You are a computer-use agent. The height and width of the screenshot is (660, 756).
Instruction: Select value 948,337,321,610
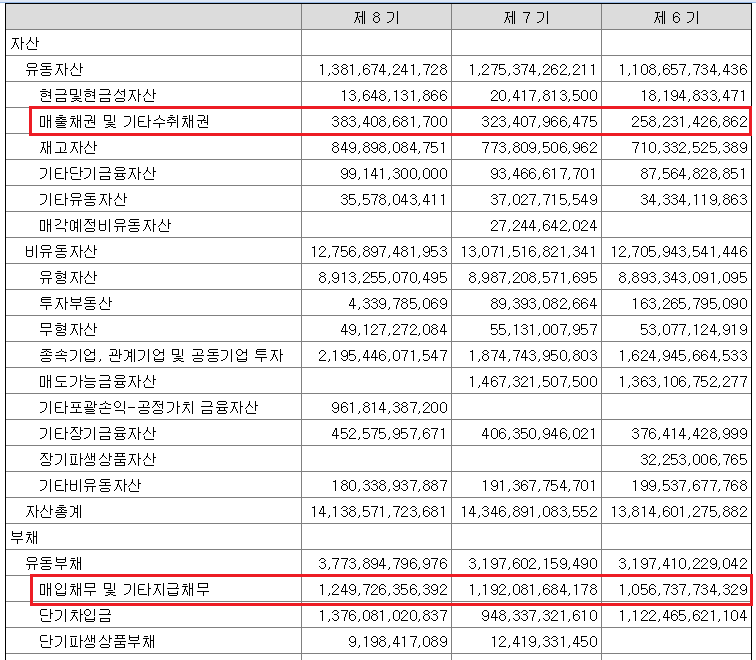tap(539, 616)
